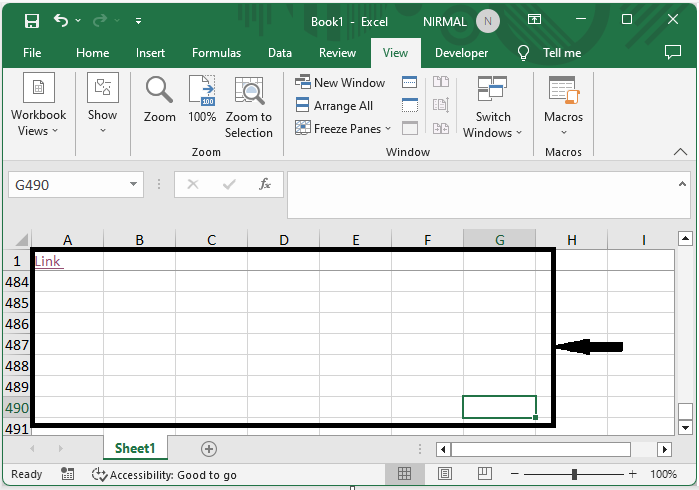
Task: Save the workbook using the floppy icon
Action: tap(31, 20)
